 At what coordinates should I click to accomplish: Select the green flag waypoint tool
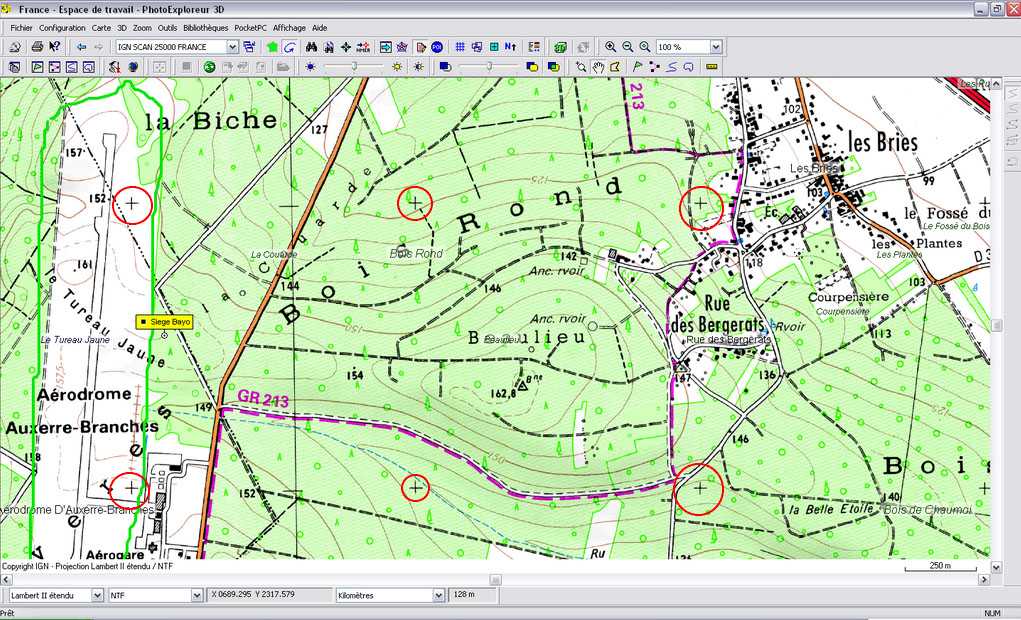(637, 66)
